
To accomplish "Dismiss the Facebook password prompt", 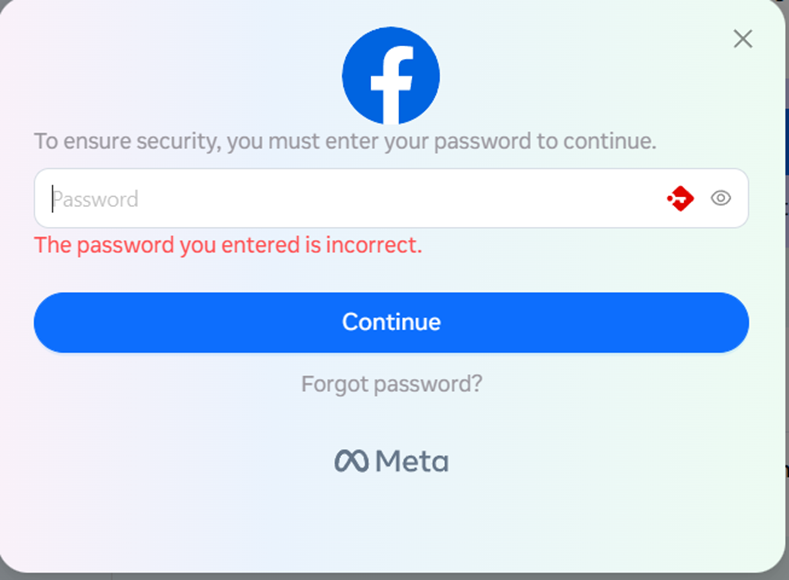I will 742,39.
